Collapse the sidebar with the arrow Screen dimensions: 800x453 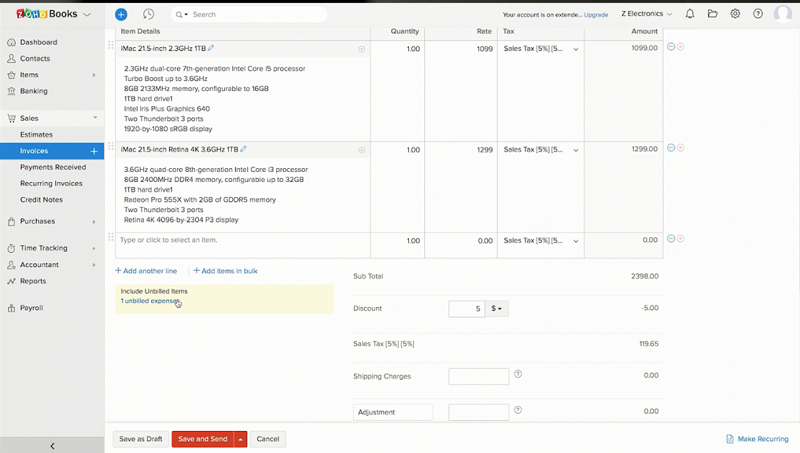click(52, 446)
